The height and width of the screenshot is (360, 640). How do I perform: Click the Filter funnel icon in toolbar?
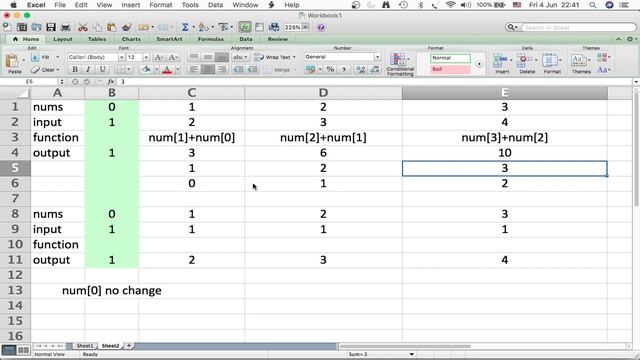[x=223, y=27]
